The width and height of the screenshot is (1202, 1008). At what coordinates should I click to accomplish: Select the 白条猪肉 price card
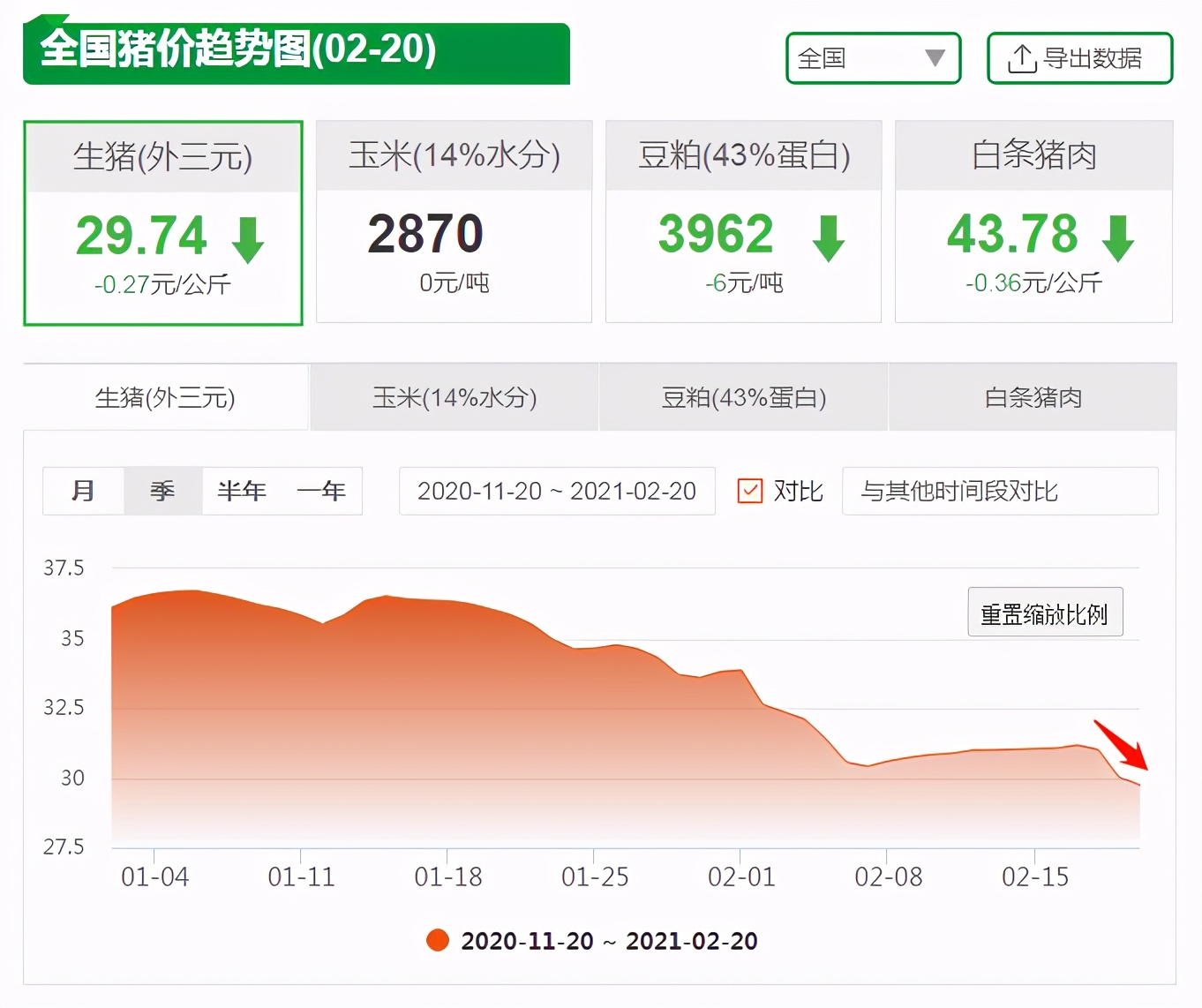(x=1033, y=222)
